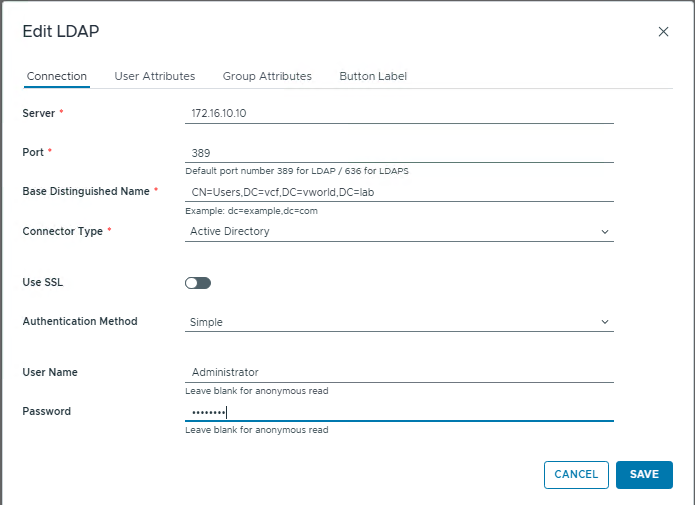
Task: Open the Group Attributes tab
Action: coord(267,76)
